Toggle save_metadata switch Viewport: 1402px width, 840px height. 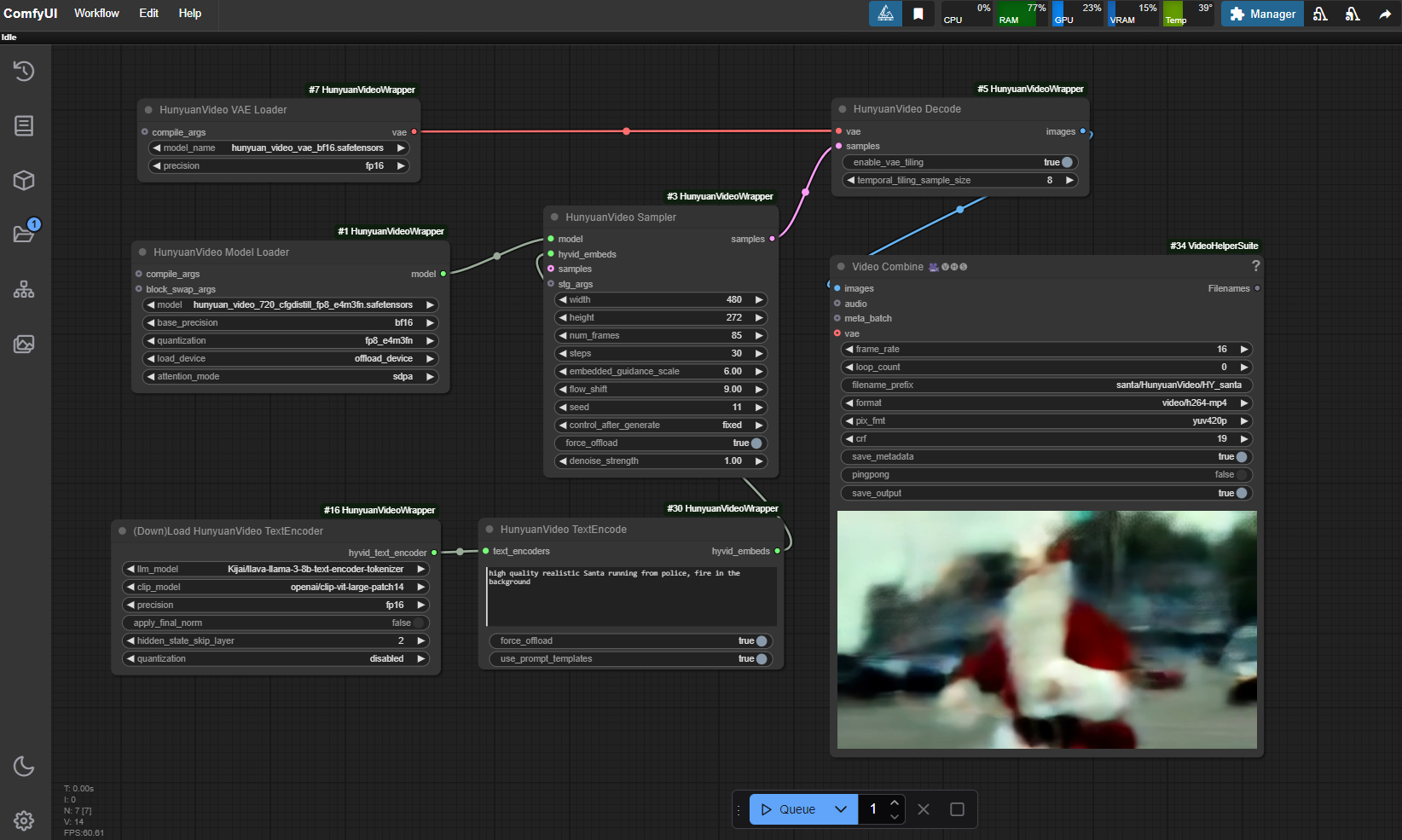click(x=1242, y=456)
